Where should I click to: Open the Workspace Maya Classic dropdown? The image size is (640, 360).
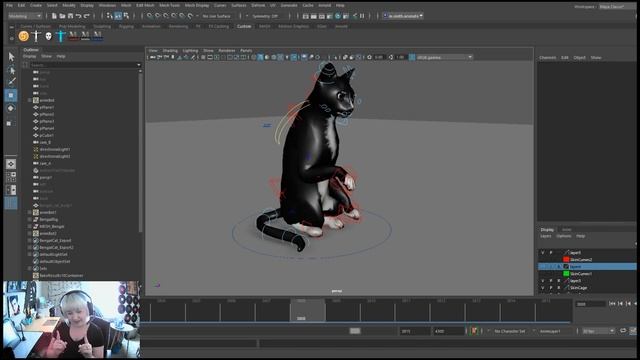617,7
